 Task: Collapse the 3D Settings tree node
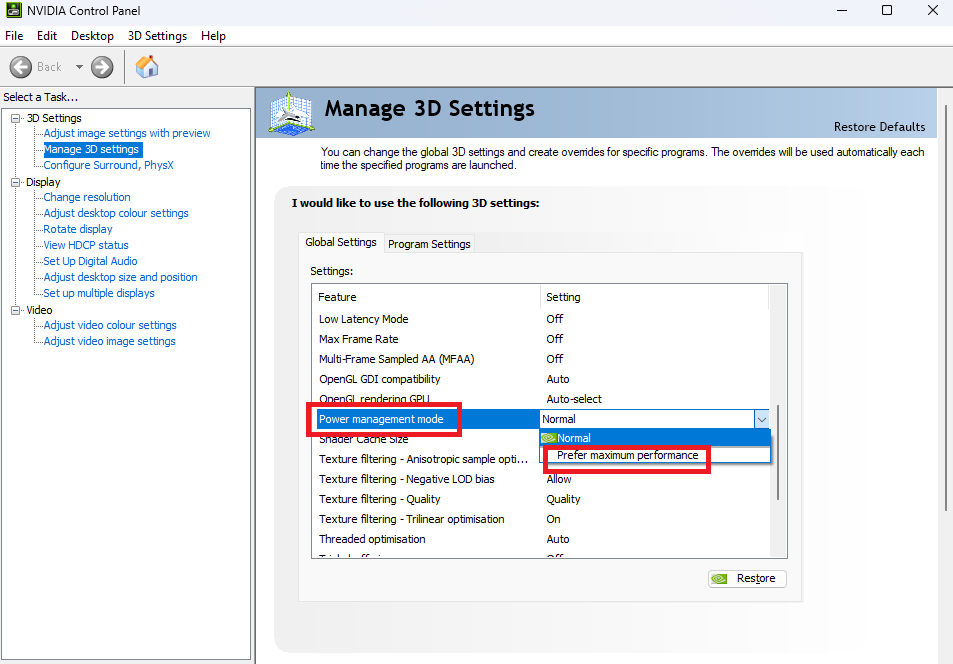tap(16, 118)
